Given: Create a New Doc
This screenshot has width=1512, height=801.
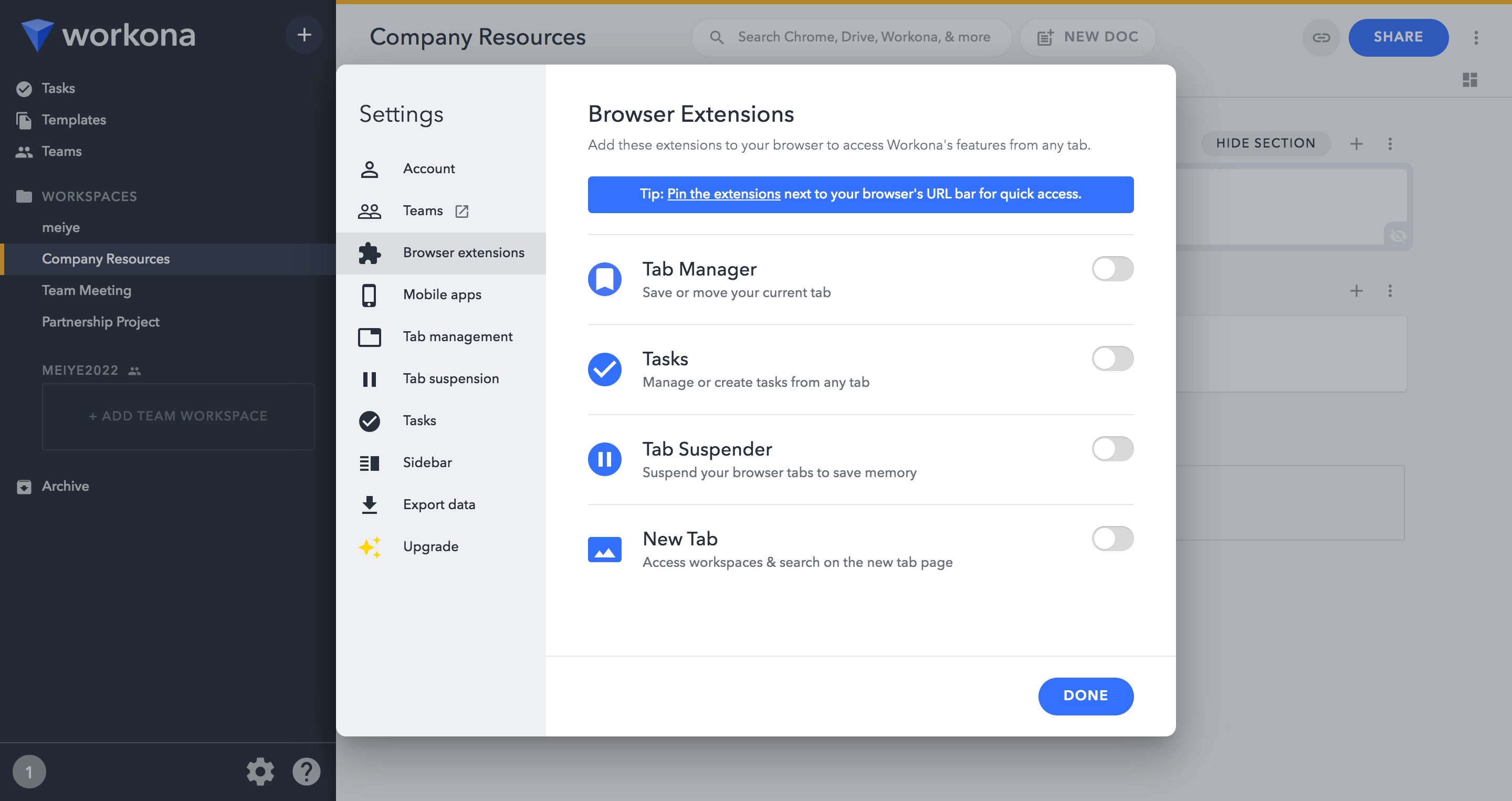Looking at the screenshot, I should pos(1088,38).
